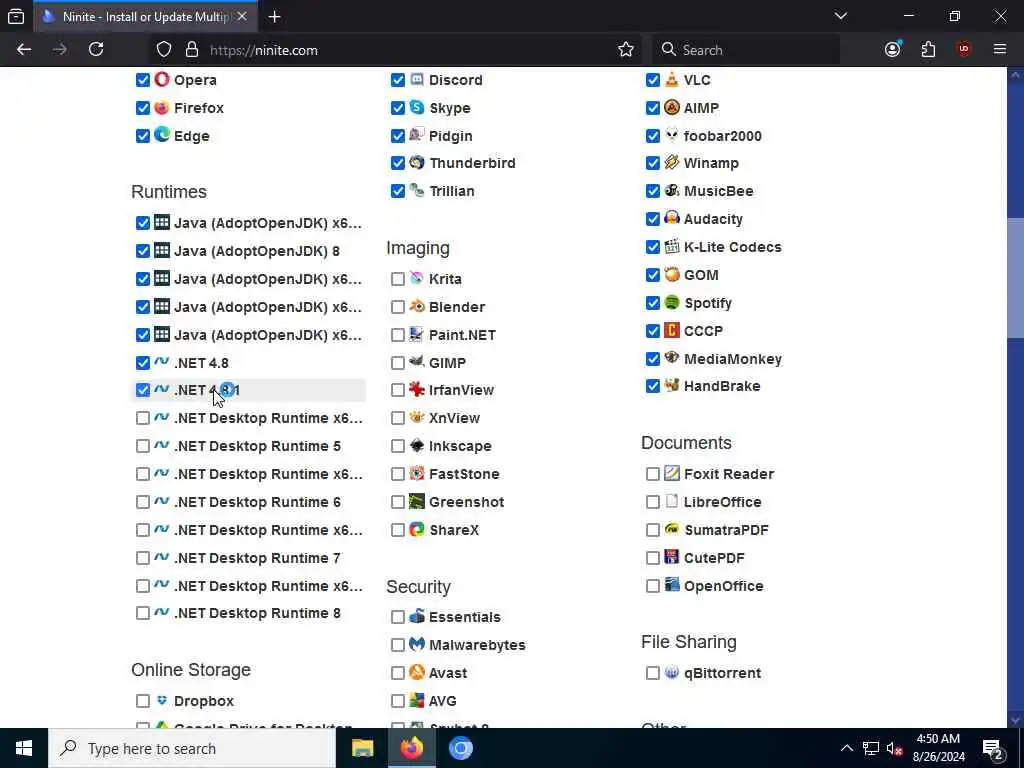Click the GIMP icon
Screen dimensions: 1024x768
point(417,362)
